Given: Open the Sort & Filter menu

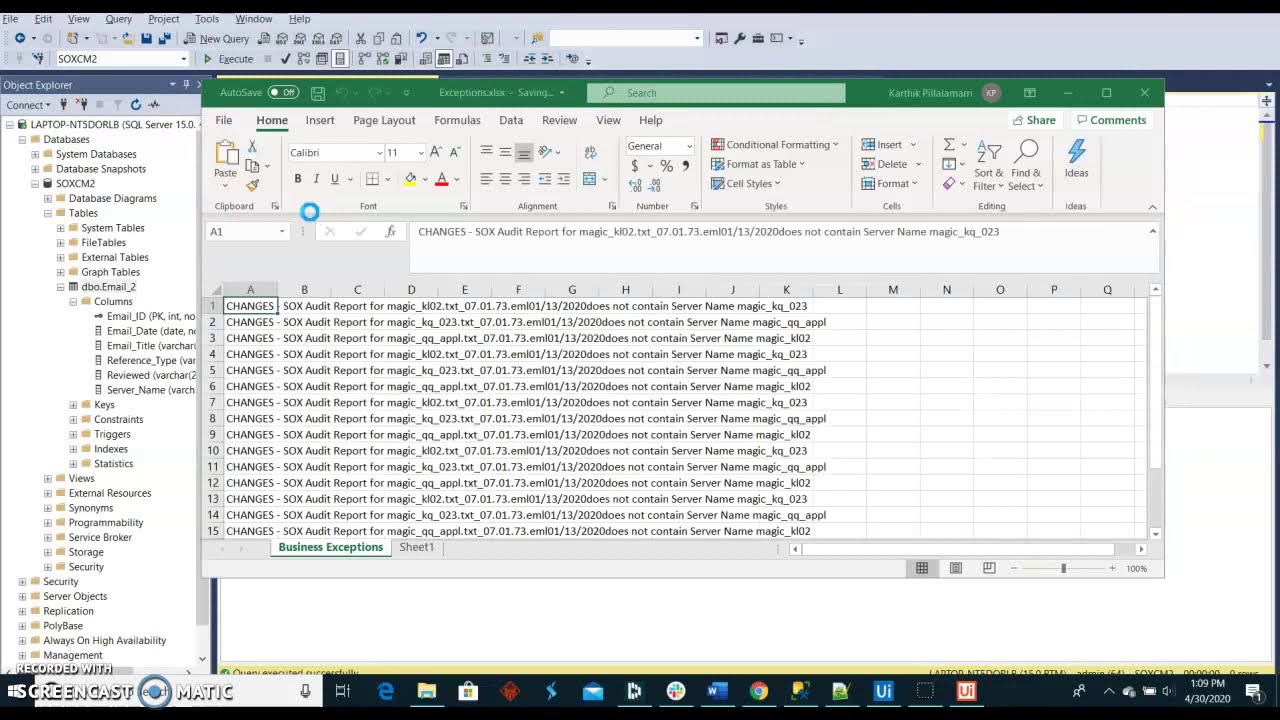Looking at the screenshot, I should (x=988, y=165).
